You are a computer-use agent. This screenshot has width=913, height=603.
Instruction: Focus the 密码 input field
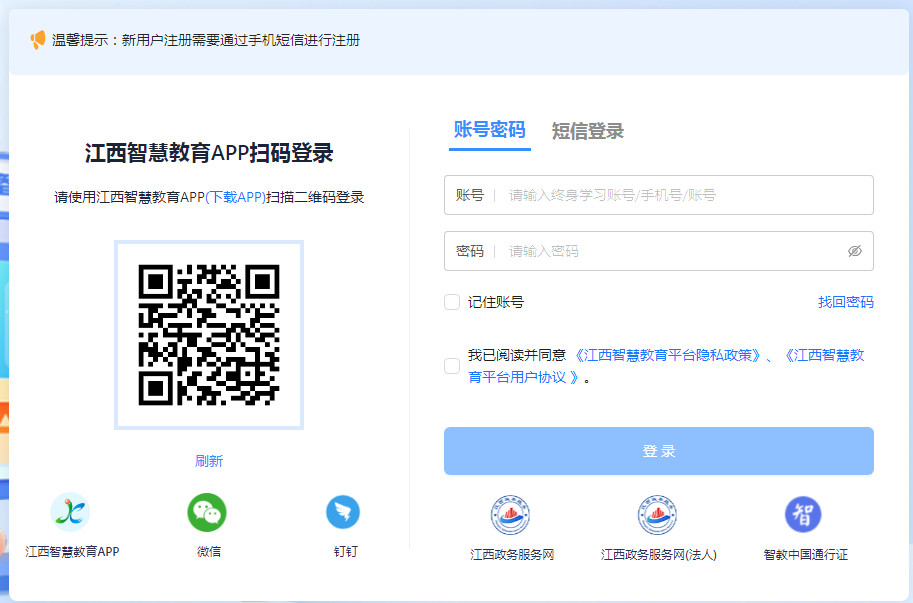(670, 251)
